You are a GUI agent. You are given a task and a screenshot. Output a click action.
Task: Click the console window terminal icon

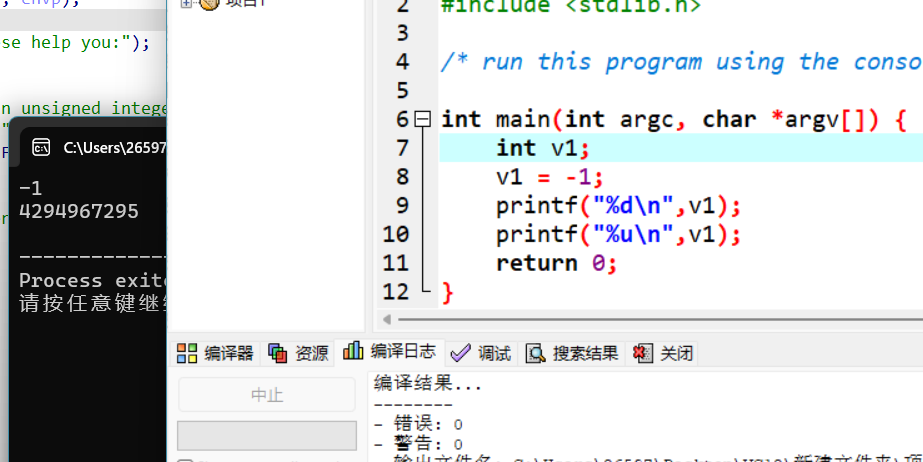click(41, 148)
